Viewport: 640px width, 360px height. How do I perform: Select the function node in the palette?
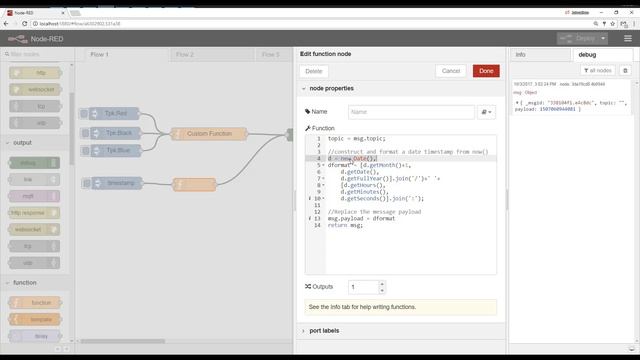pyautogui.click(x=36, y=302)
